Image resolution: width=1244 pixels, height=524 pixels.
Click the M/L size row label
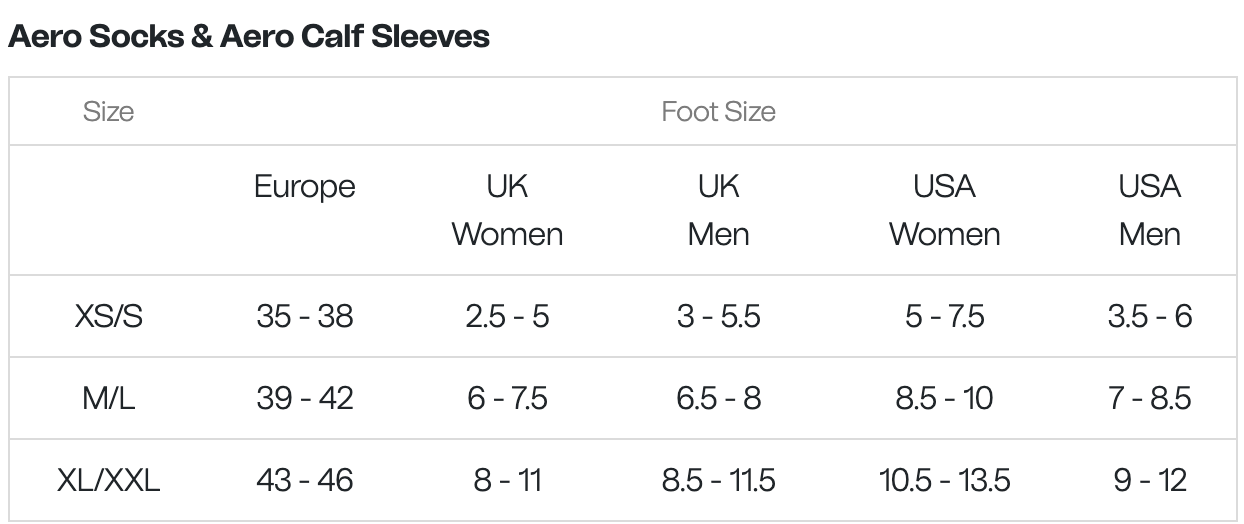click(108, 399)
